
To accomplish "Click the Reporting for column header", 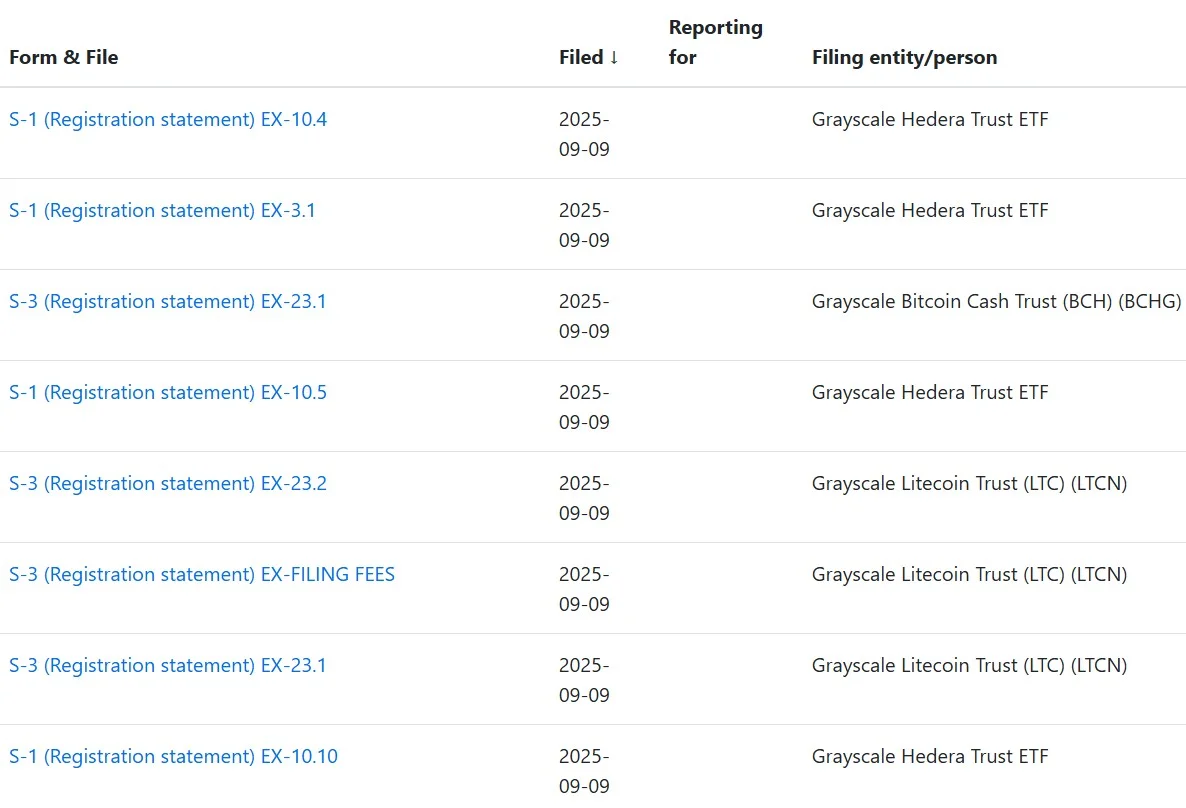I will click(x=716, y=42).
